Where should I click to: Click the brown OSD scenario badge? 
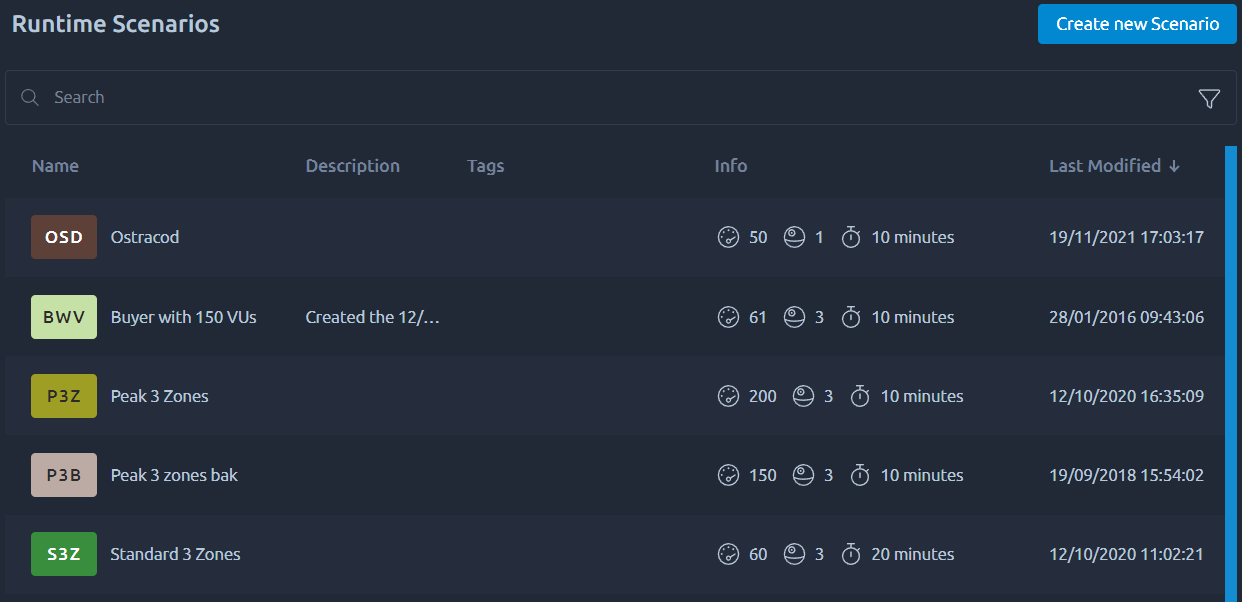click(x=64, y=237)
